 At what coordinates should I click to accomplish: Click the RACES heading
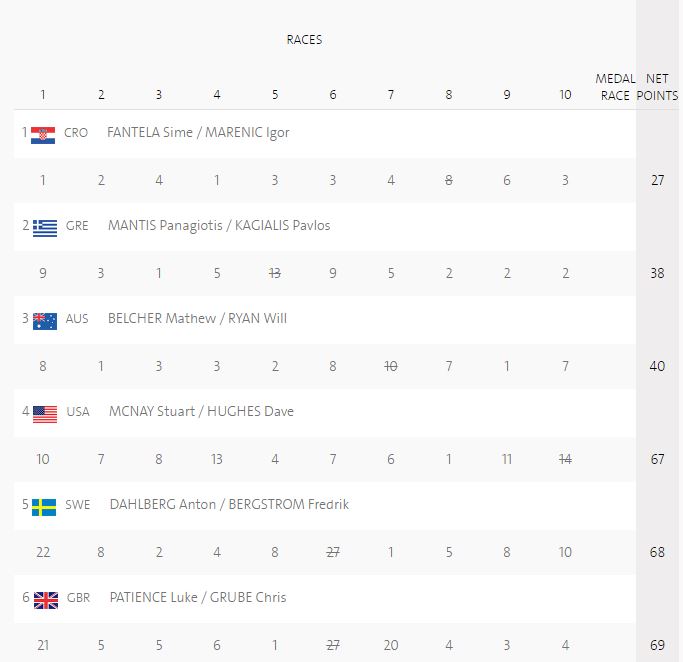(x=304, y=40)
